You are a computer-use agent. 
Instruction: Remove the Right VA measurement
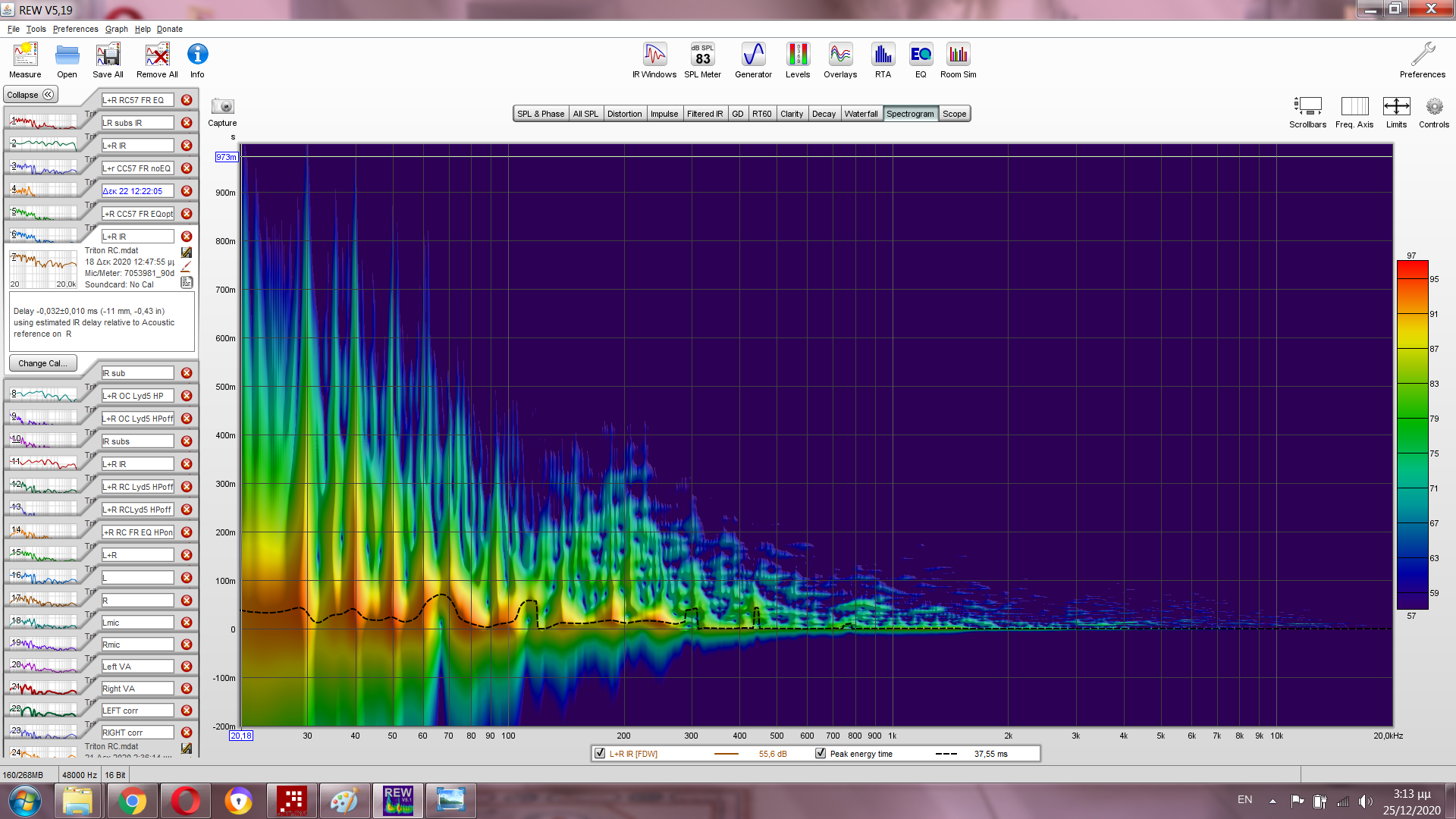point(187,689)
